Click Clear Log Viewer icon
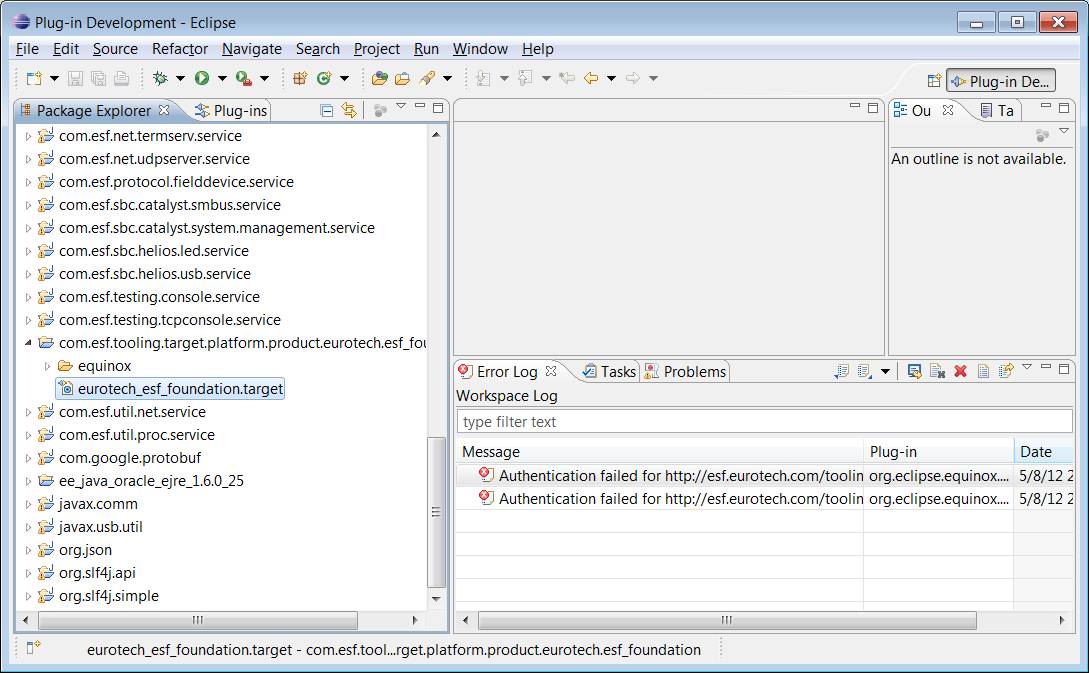The image size is (1089, 673). (937, 371)
